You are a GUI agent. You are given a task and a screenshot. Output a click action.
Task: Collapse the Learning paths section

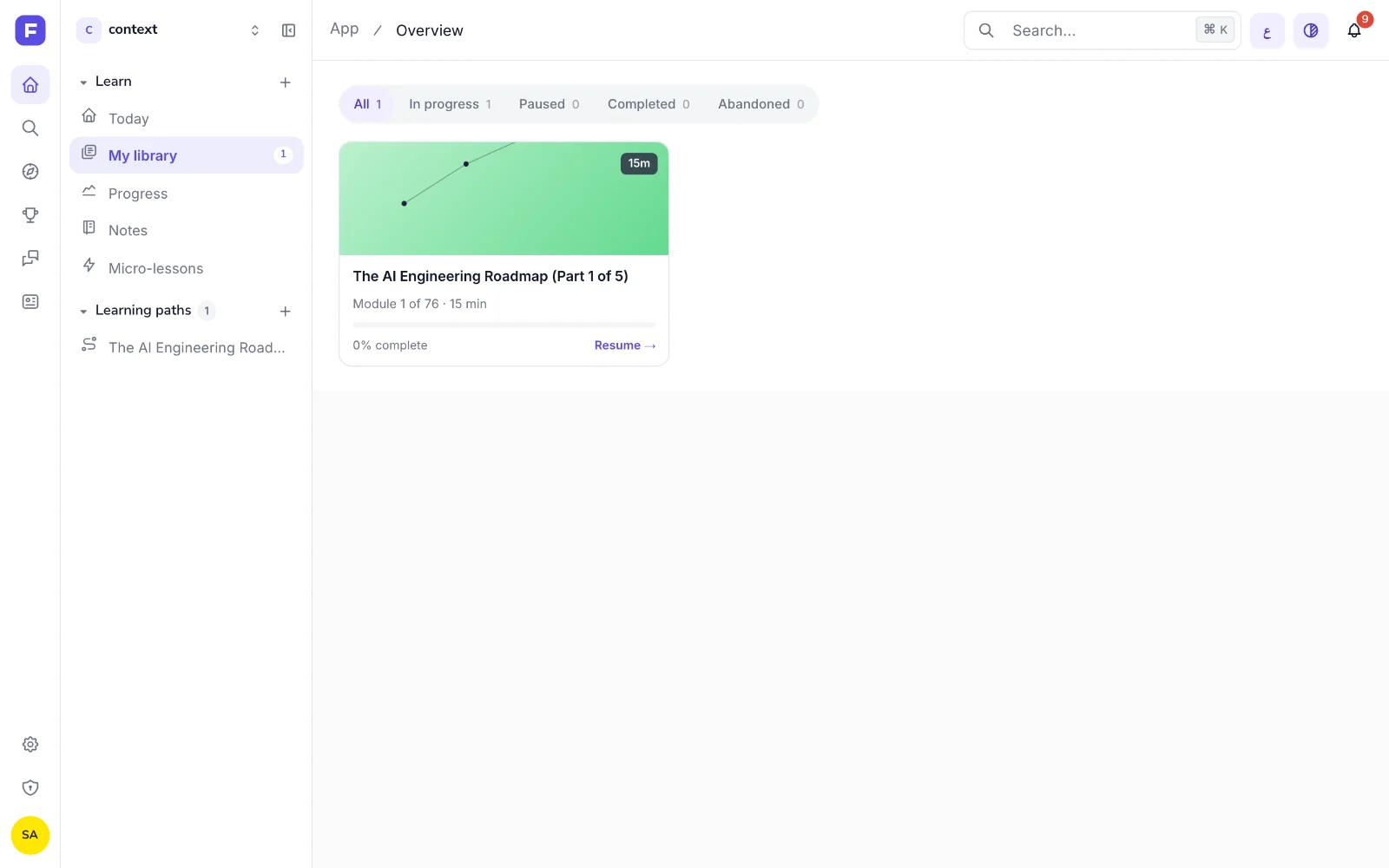click(83, 311)
